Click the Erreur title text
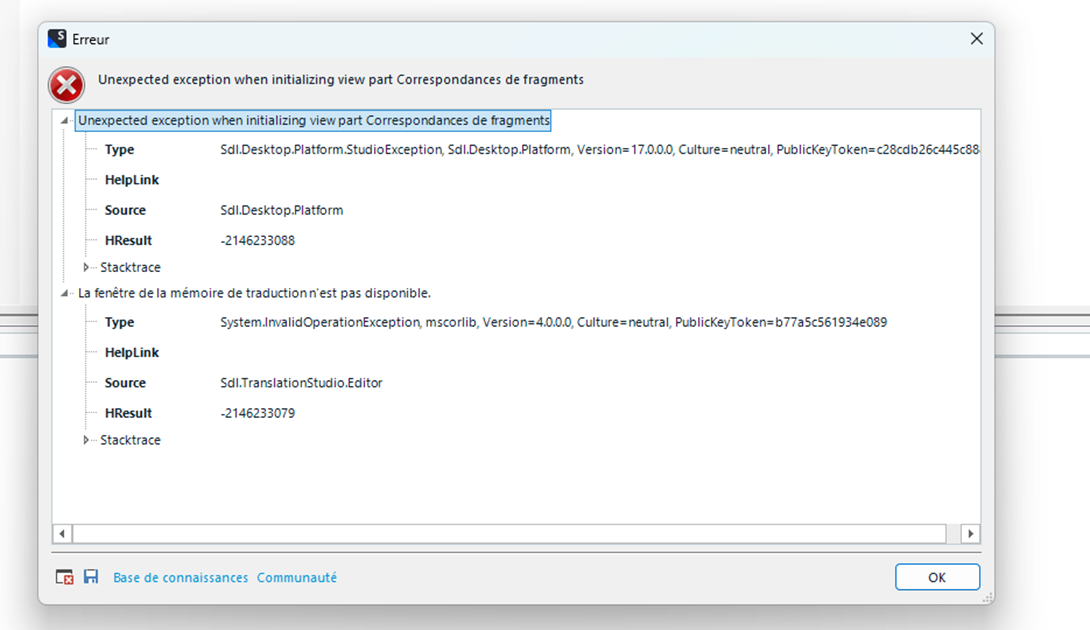The image size is (1090, 630). 90,40
